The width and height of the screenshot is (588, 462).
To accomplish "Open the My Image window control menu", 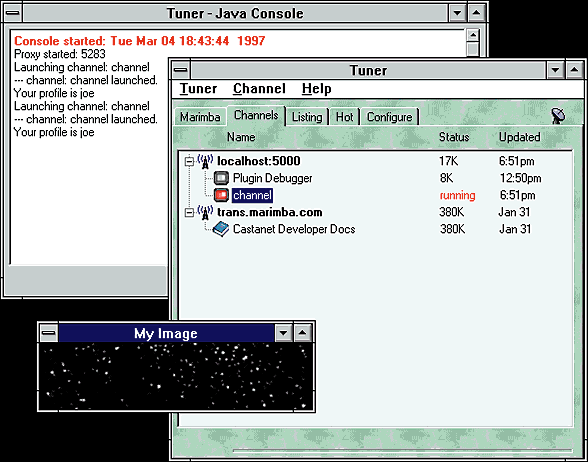I will click(49, 333).
